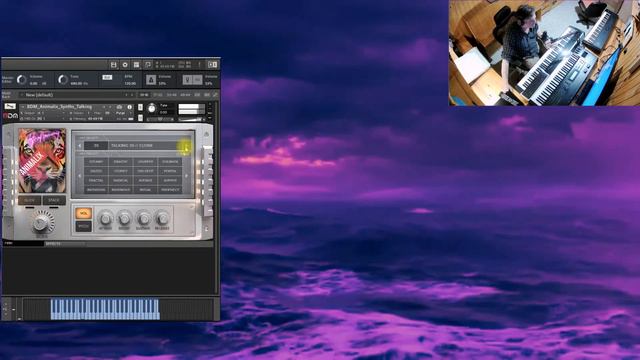640x360 pixels.
Task: Advance to next preset with right arrow
Action: tap(185, 146)
